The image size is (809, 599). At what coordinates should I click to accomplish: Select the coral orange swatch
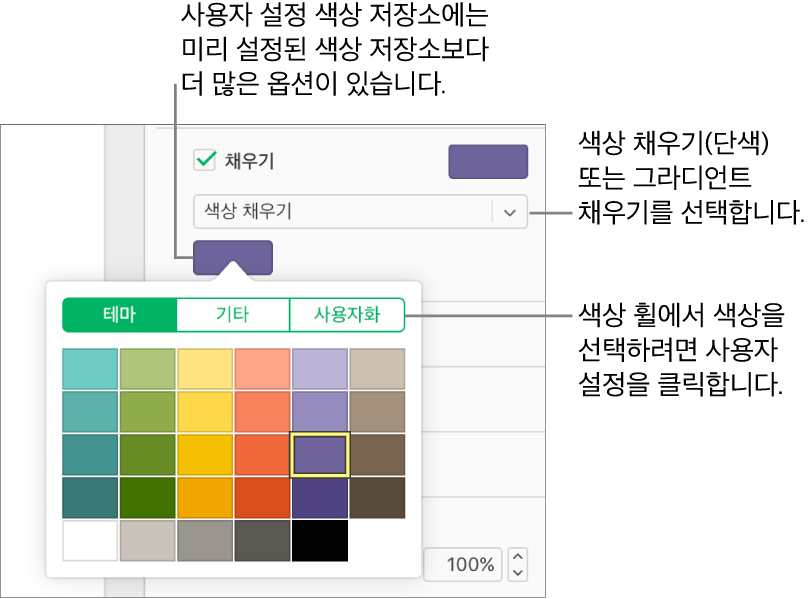pos(262,411)
